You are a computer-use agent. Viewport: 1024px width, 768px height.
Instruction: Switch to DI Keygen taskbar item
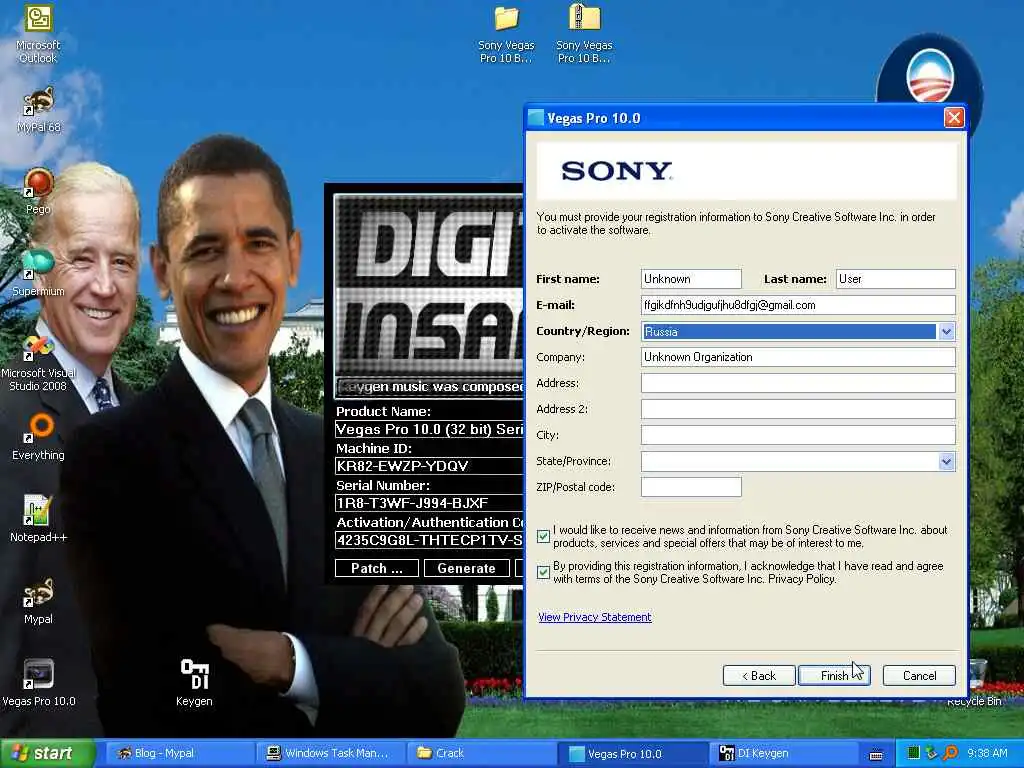point(784,753)
